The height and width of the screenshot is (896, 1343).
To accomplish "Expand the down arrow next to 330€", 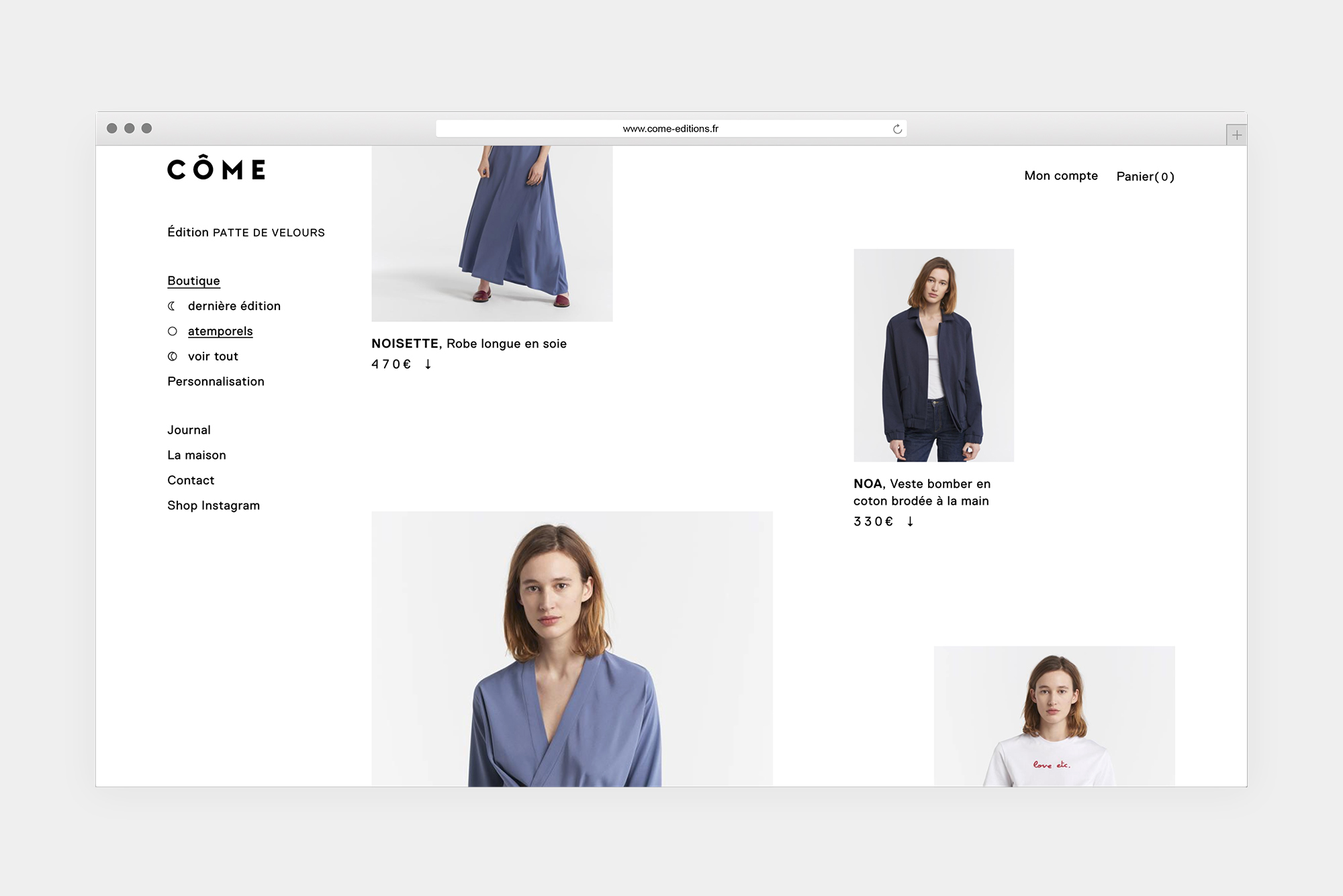I will tap(910, 521).
